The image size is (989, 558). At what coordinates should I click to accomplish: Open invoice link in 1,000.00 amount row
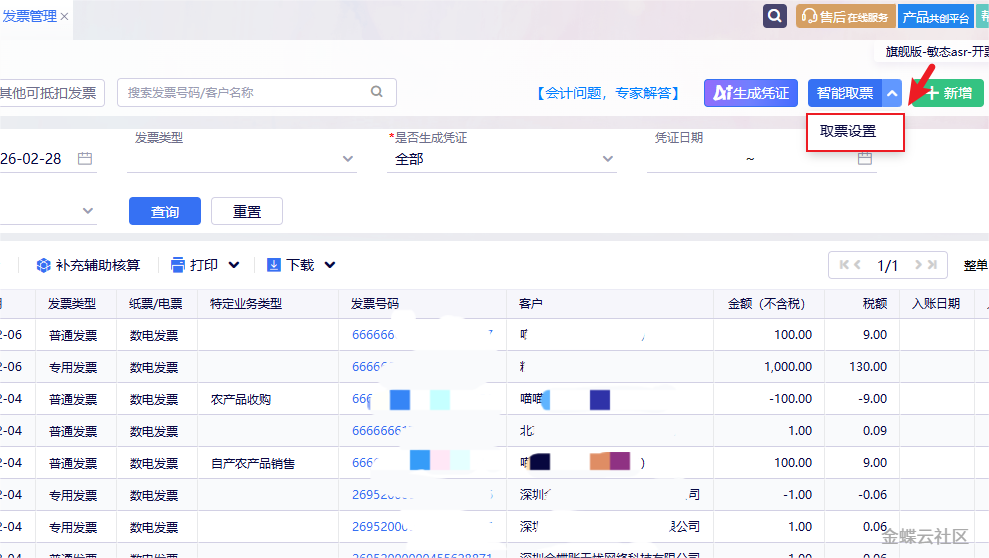pyautogui.click(x=372, y=367)
